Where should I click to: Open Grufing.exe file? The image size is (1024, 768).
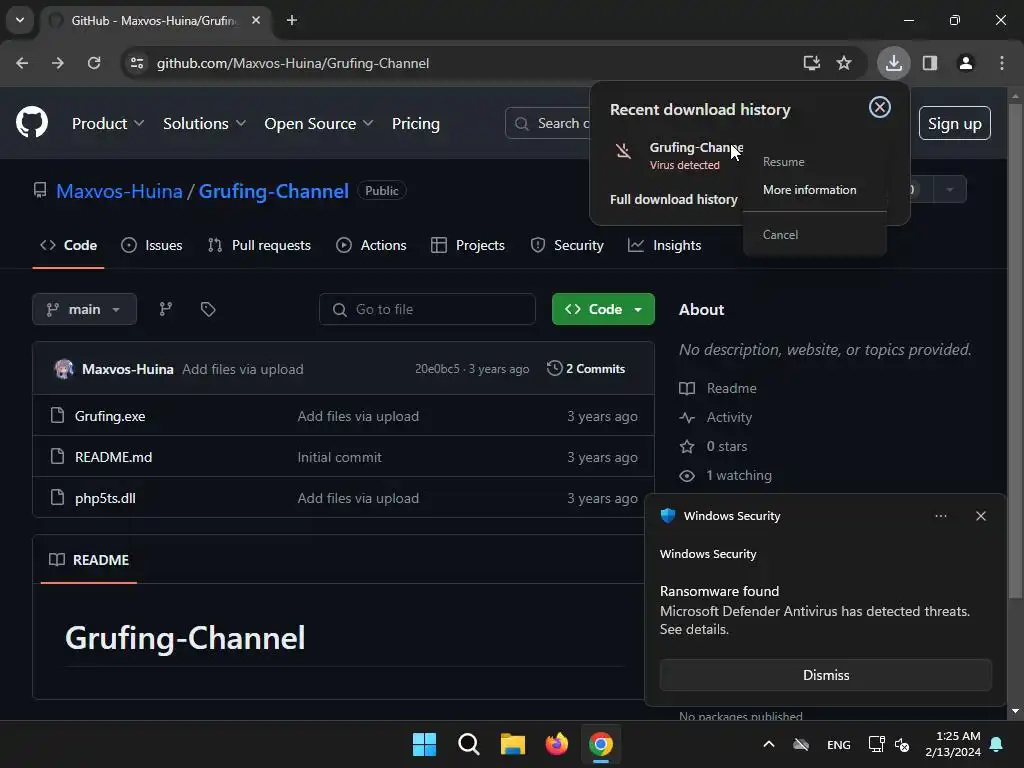[110, 417]
